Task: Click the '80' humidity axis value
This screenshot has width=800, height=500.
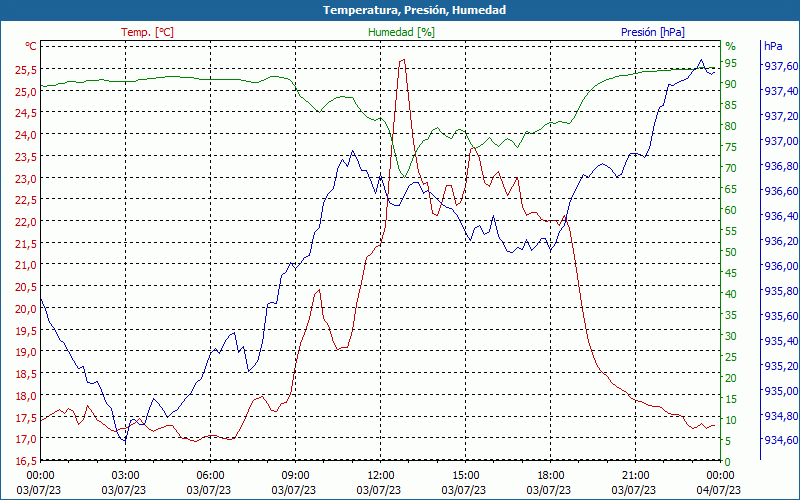Action: point(731,126)
